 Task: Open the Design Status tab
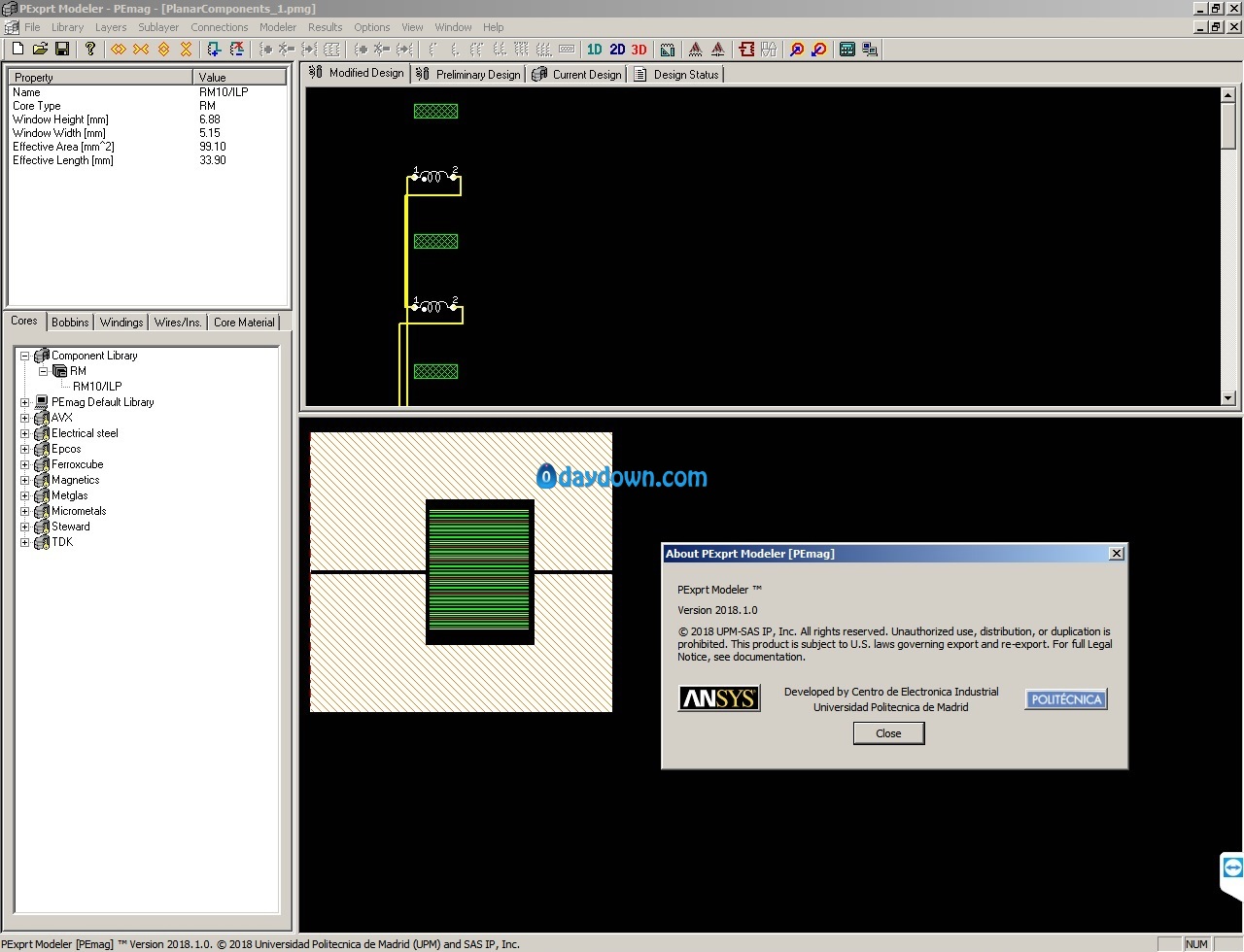(x=676, y=74)
